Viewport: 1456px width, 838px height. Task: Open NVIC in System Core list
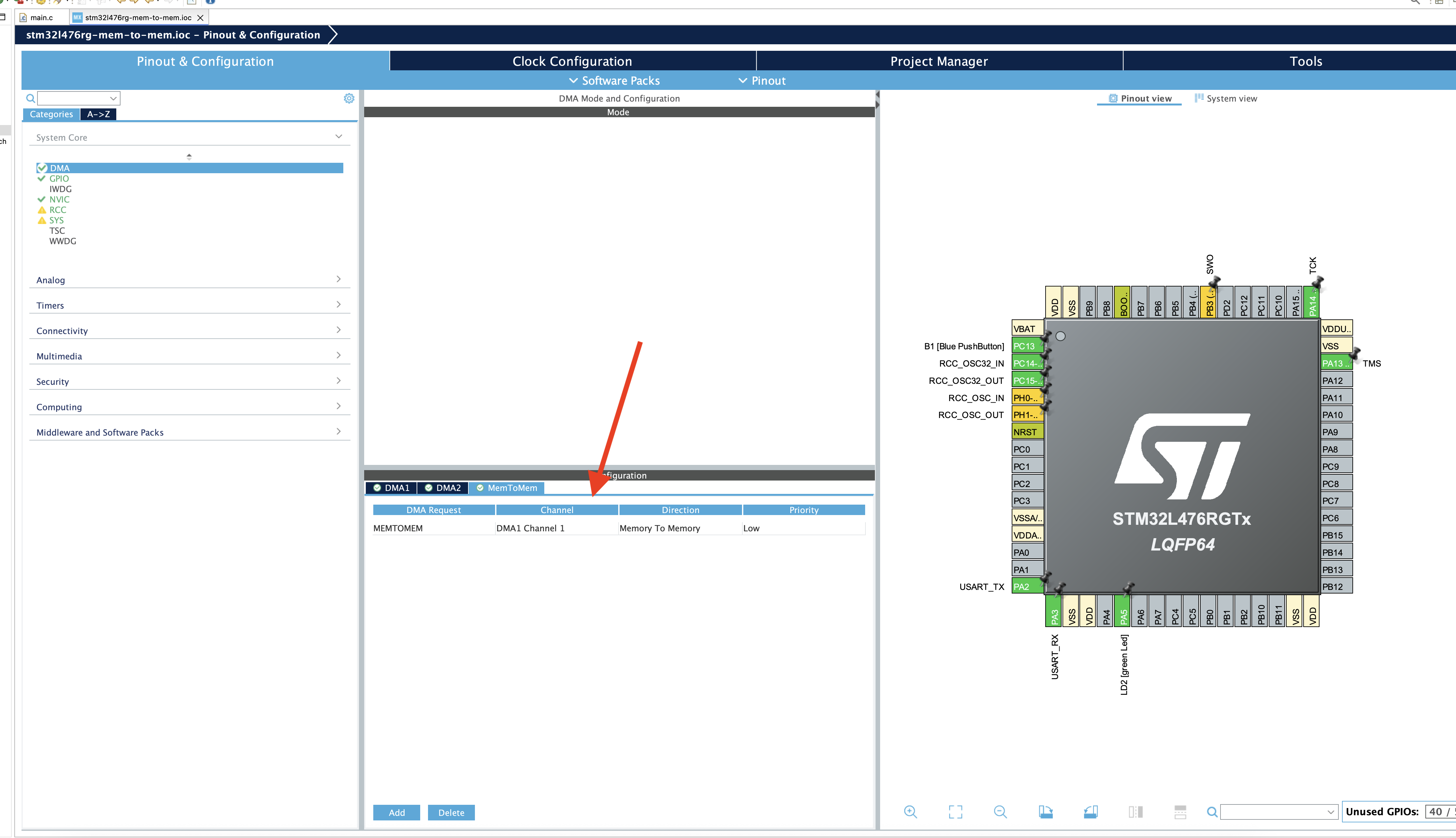(59, 199)
